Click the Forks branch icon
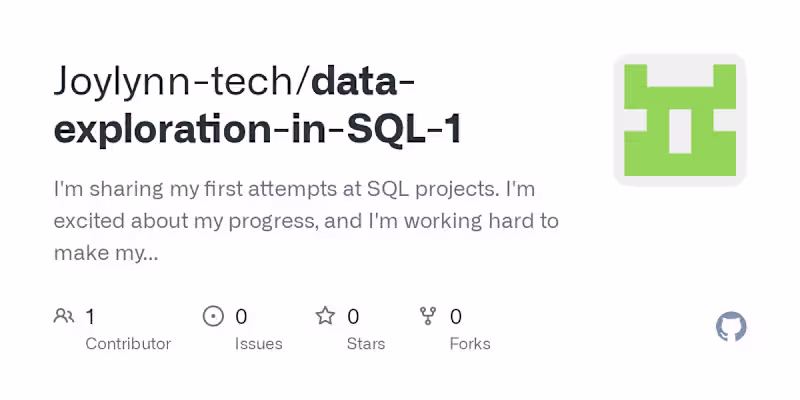 pos(429,317)
